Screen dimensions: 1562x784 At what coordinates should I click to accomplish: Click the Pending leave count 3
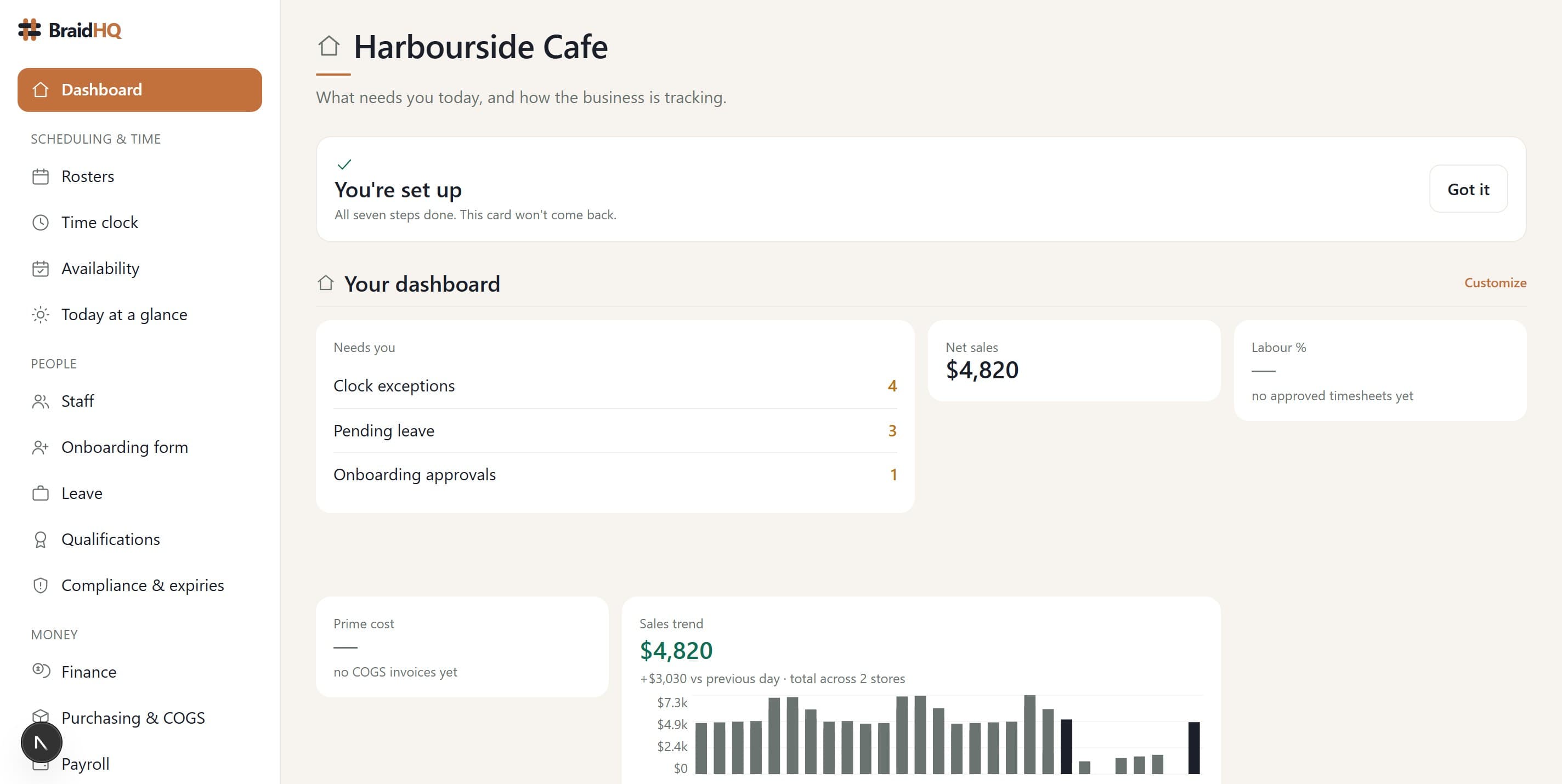point(892,430)
